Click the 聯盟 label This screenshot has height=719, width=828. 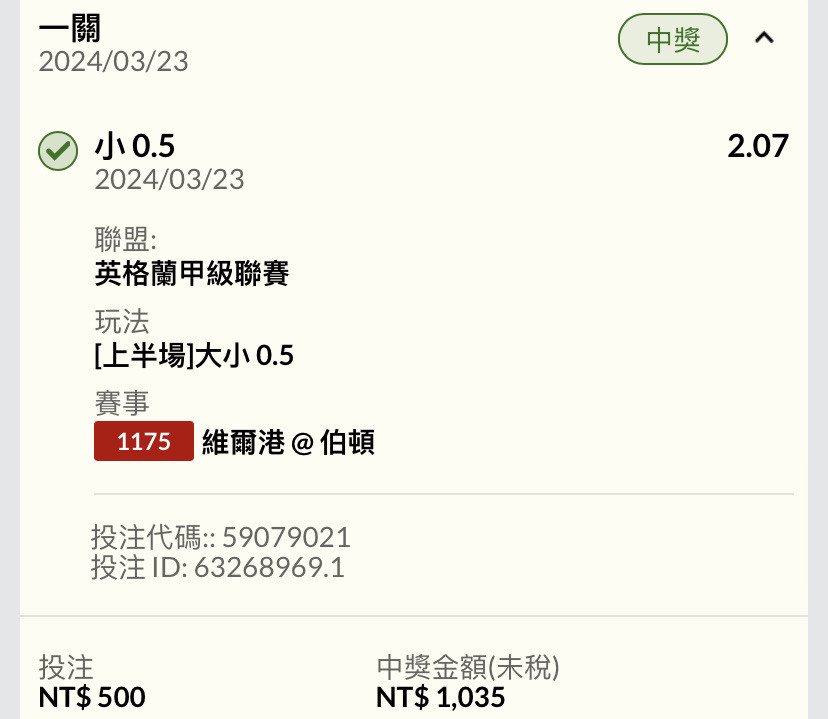[x=126, y=239]
